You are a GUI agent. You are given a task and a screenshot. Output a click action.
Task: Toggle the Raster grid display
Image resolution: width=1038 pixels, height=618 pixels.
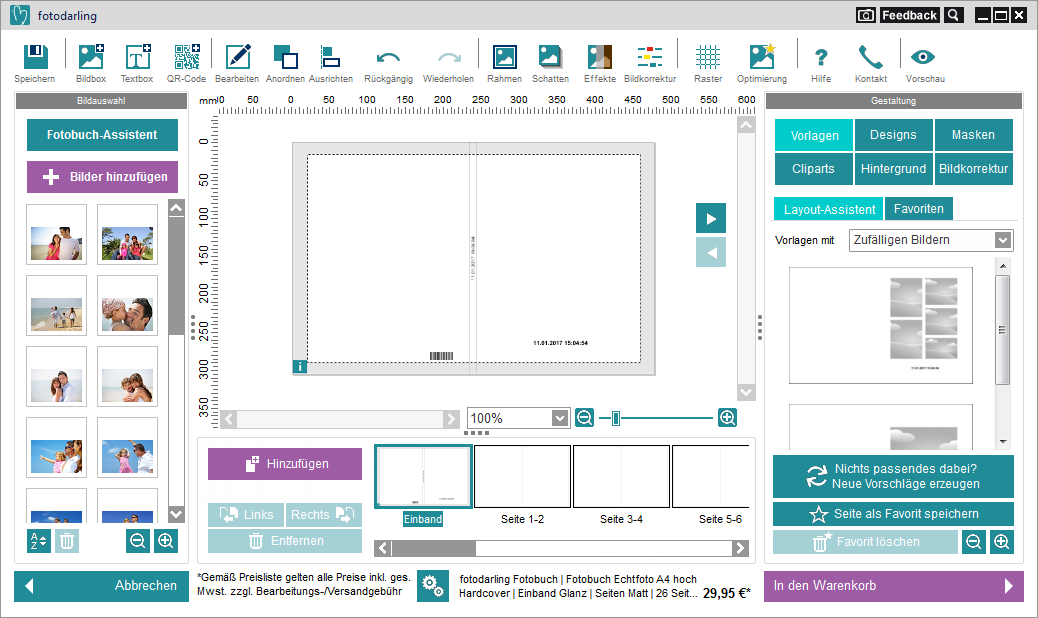point(708,58)
